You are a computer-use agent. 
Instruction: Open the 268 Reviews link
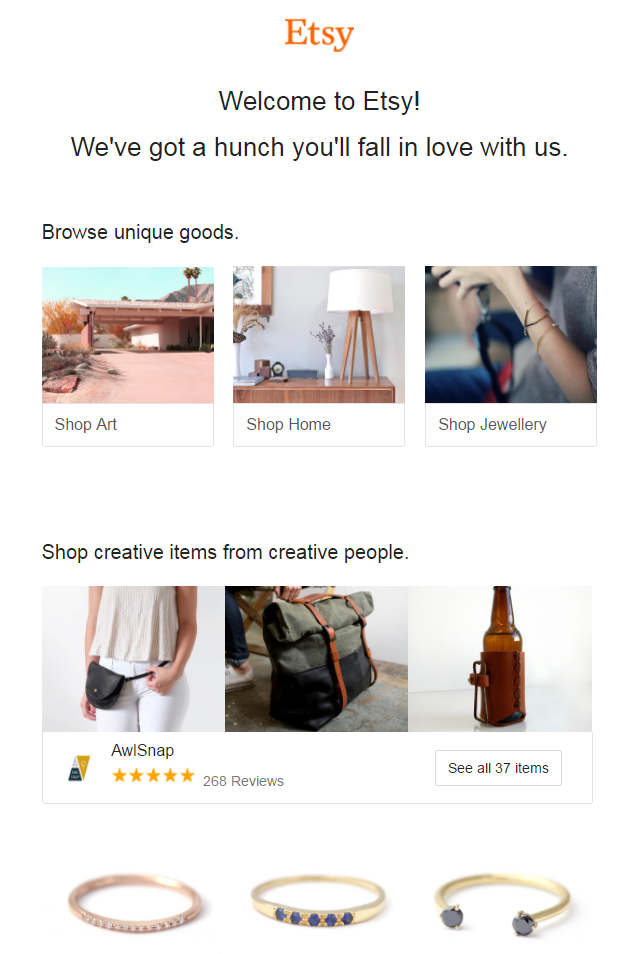(x=243, y=781)
